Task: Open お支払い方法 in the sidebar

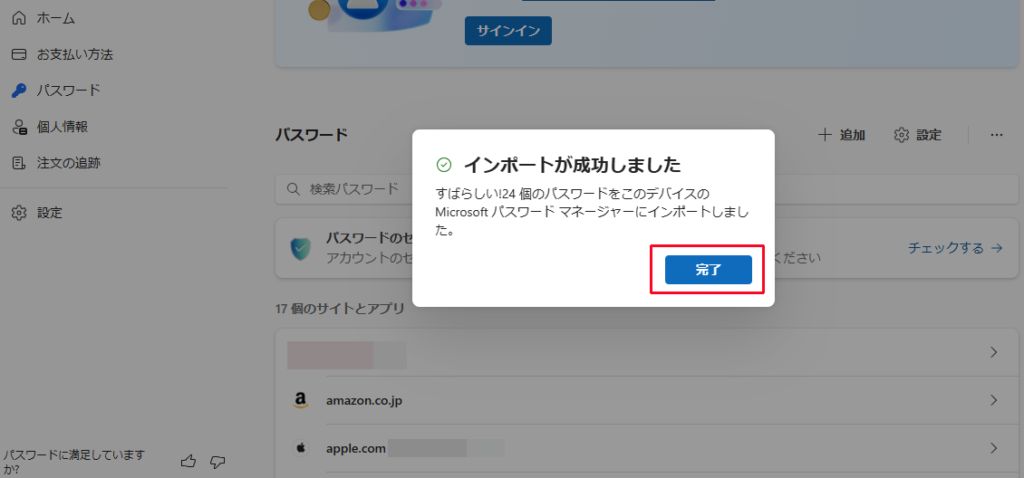Action: click(x=74, y=54)
